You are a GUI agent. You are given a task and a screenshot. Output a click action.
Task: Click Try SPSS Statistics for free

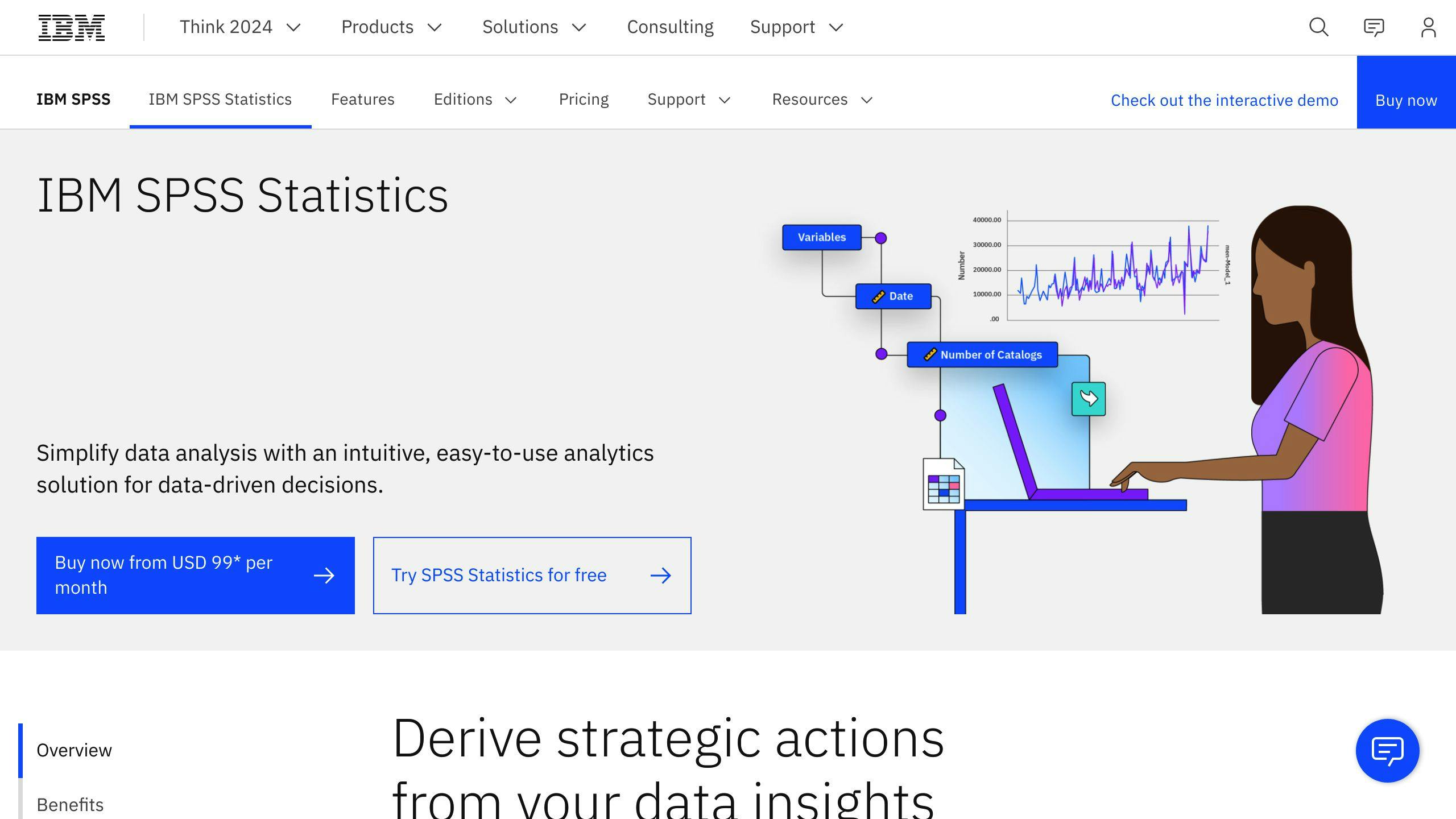point(532,575)
